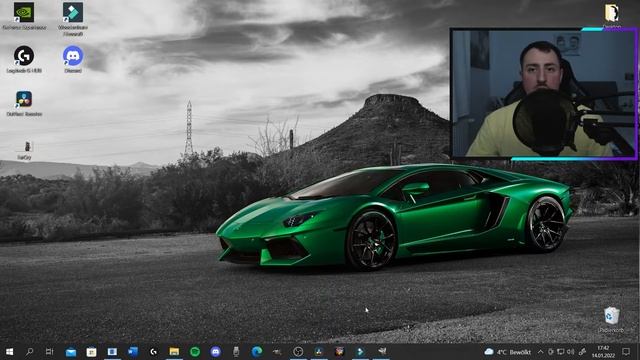Switch to Discord in the taskbar
This screenshot has height=360, width=640.
216,351
